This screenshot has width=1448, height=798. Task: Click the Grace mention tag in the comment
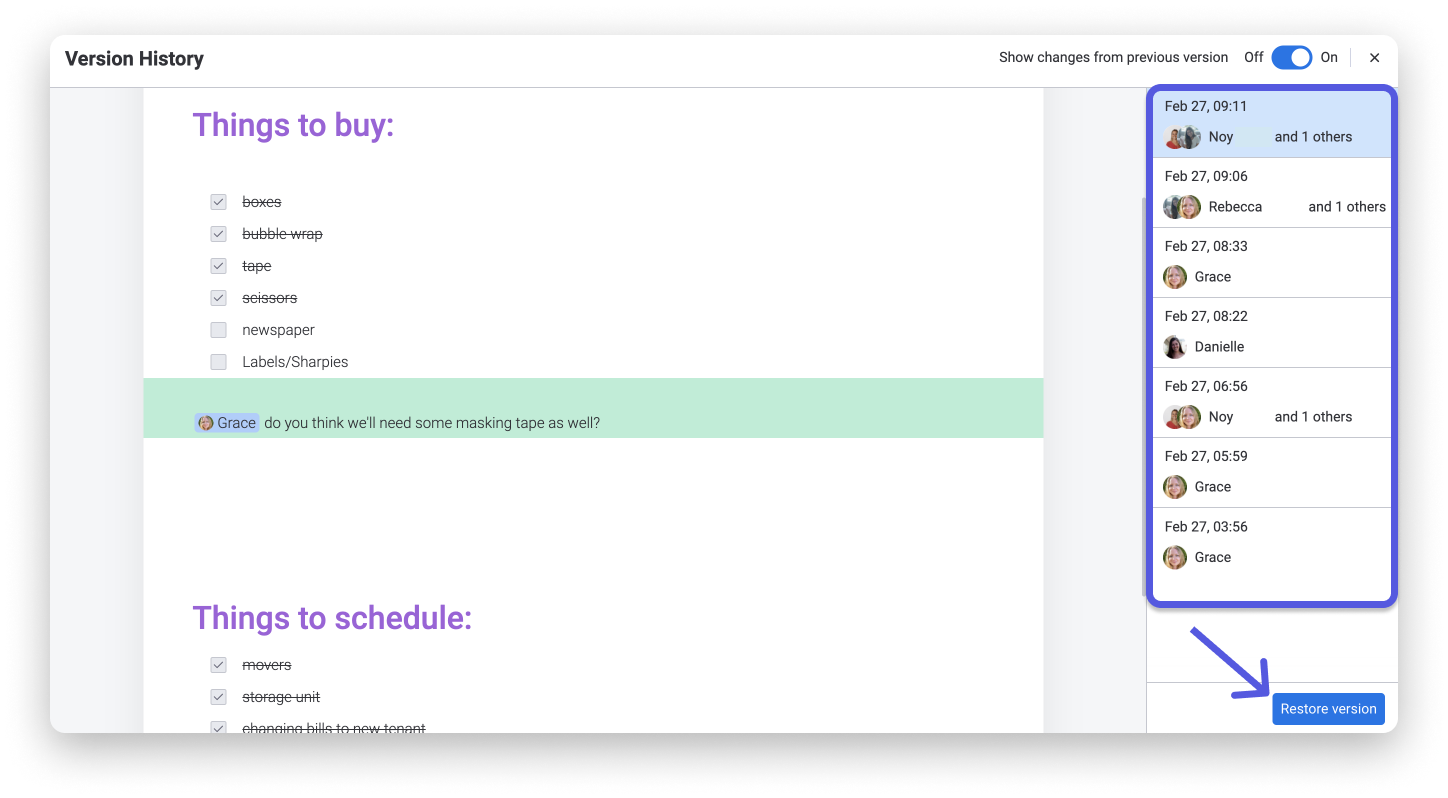[227, 423]
